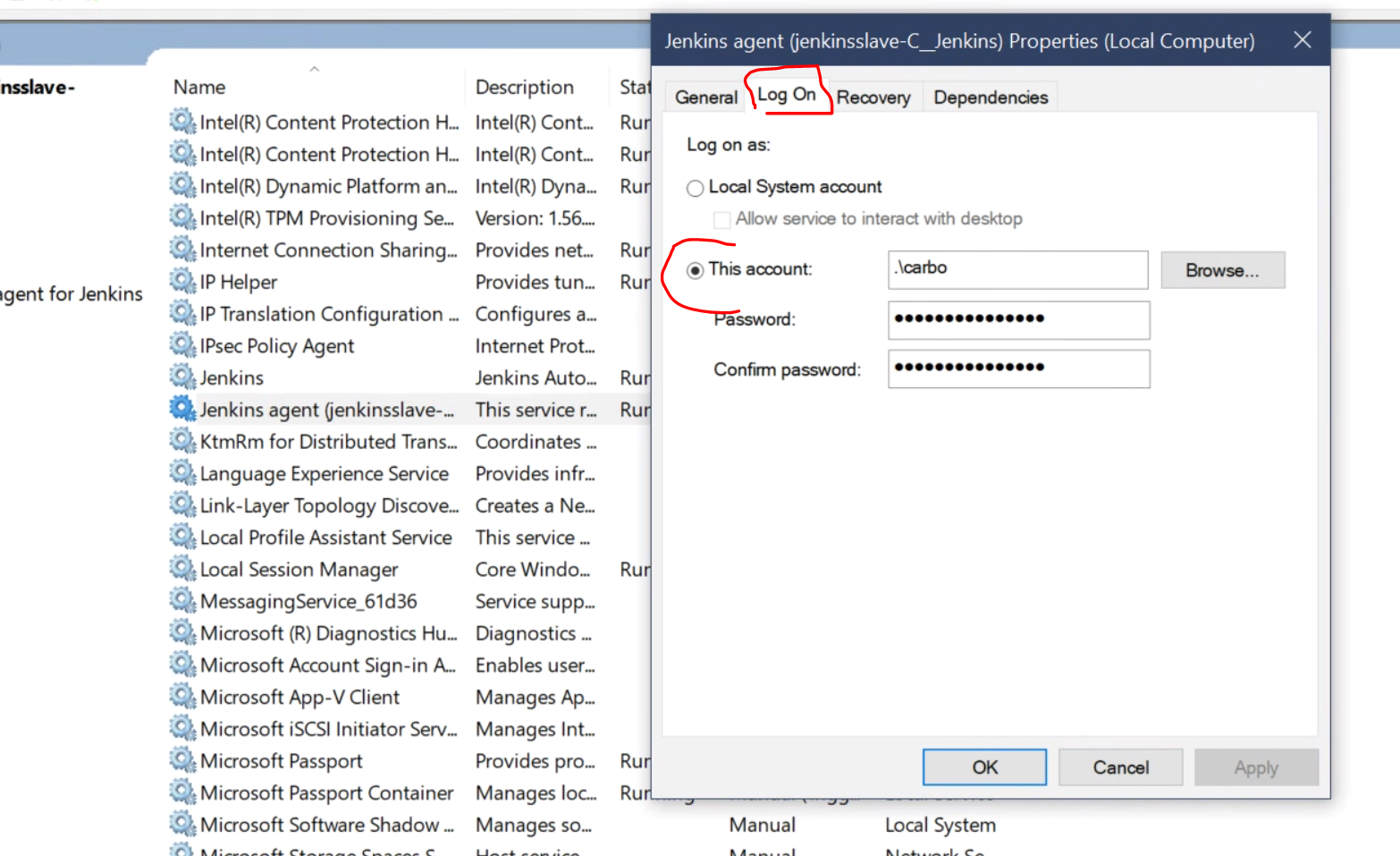Cancel the Jenkins agent Properties dialog
The height and width of the screenshot is (856, 1400).
point(1120,767)
